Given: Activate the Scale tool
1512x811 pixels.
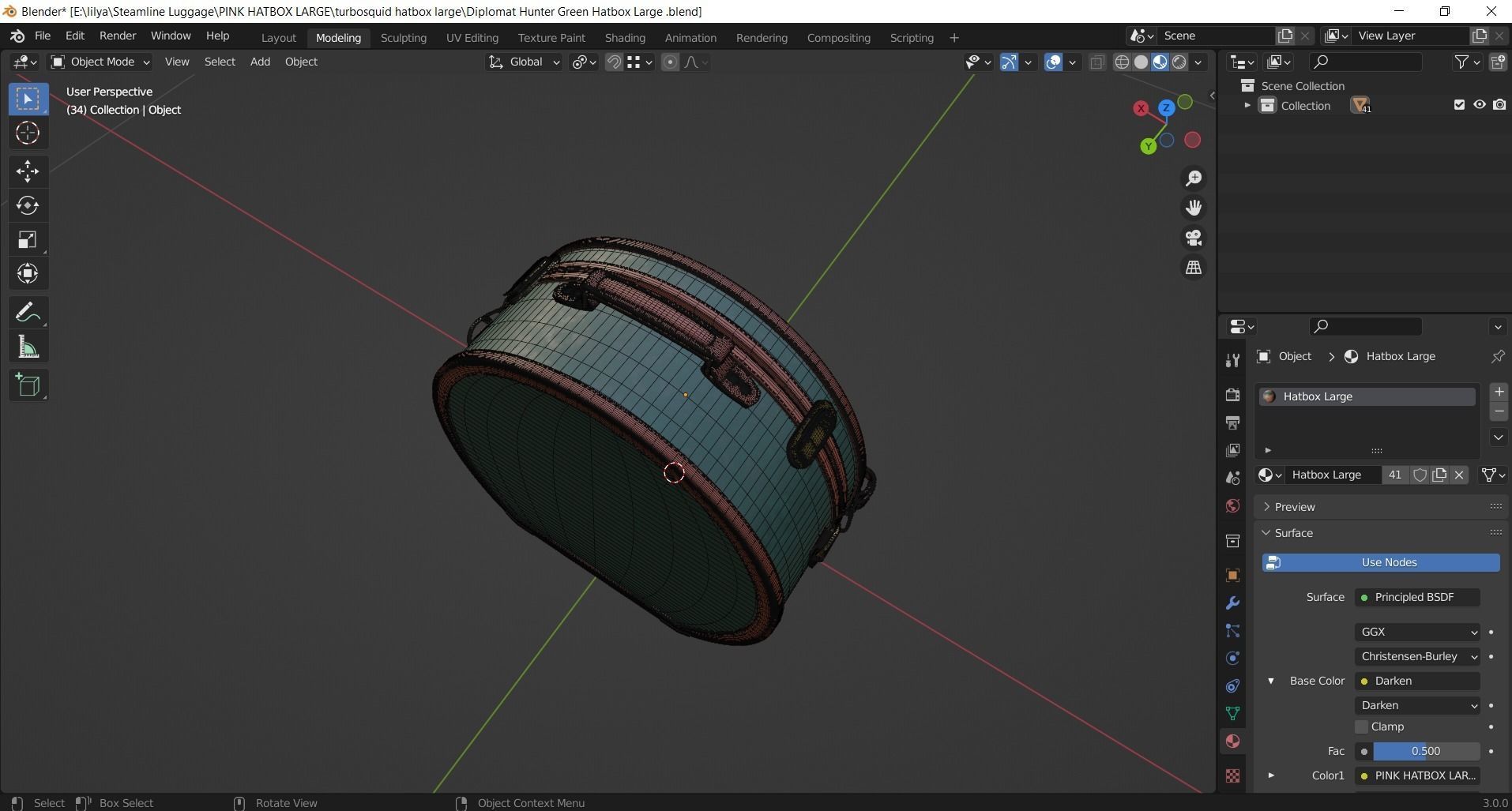Looking at the screenshot, I should click(x=28, y=239).
